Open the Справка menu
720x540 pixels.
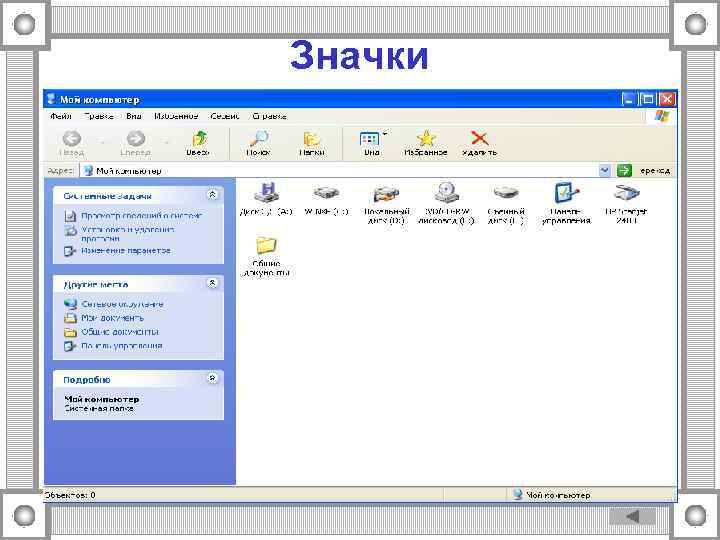pyautogui.click(x=270, y=117)
